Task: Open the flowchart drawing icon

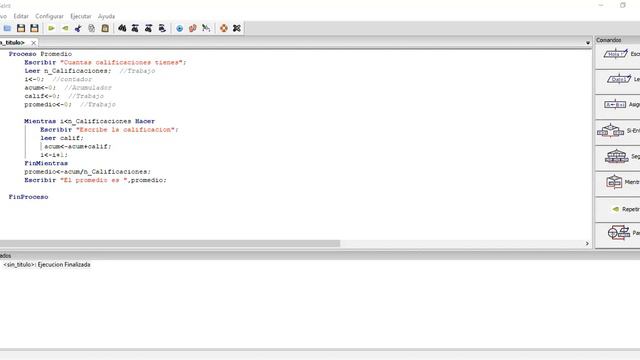Action: click(206, 28)
